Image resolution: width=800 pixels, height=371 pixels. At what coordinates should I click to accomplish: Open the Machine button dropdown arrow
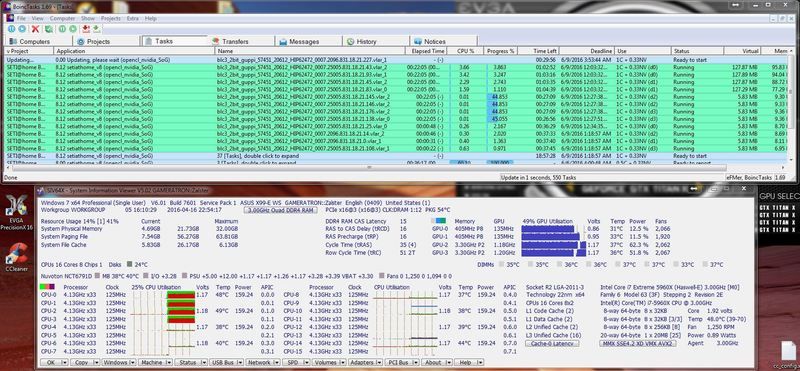(x=169, y=362)
